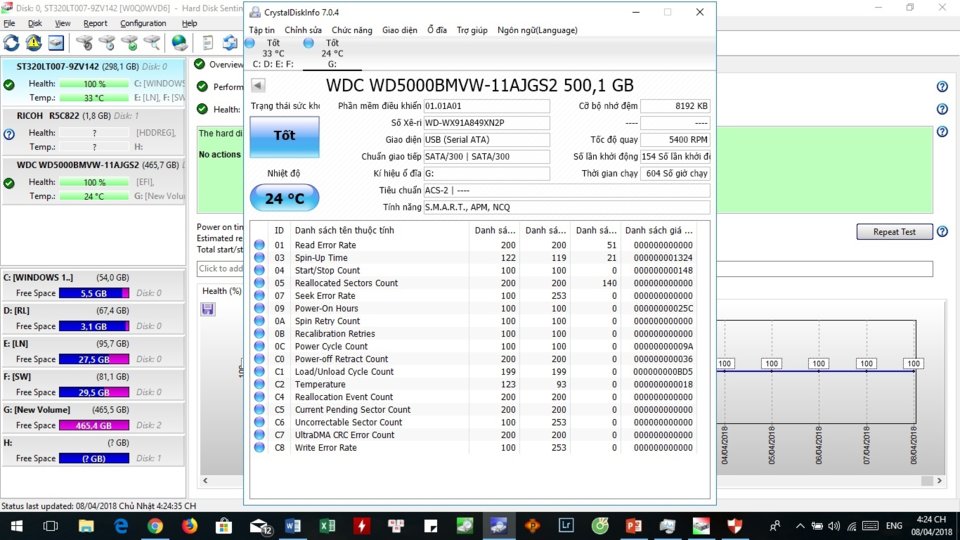Click the blue status orb for Read Error Rate
The height and width of the screenshot is (540, 960).
pos(260,245)
